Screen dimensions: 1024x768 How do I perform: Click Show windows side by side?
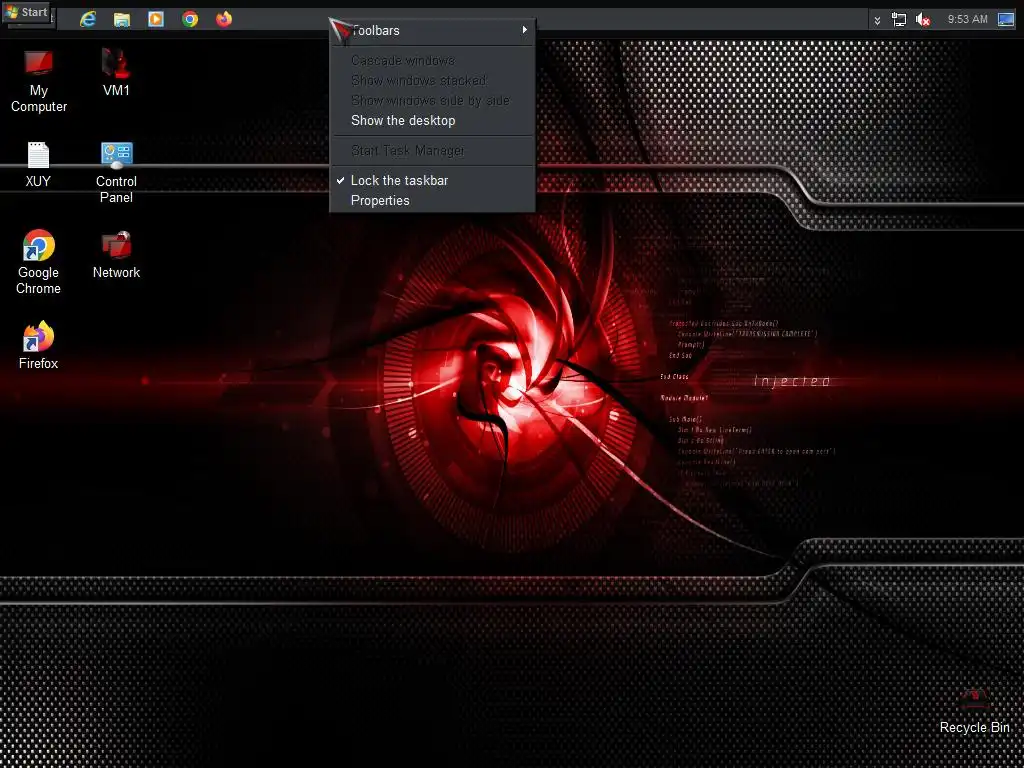click(432, 101)
